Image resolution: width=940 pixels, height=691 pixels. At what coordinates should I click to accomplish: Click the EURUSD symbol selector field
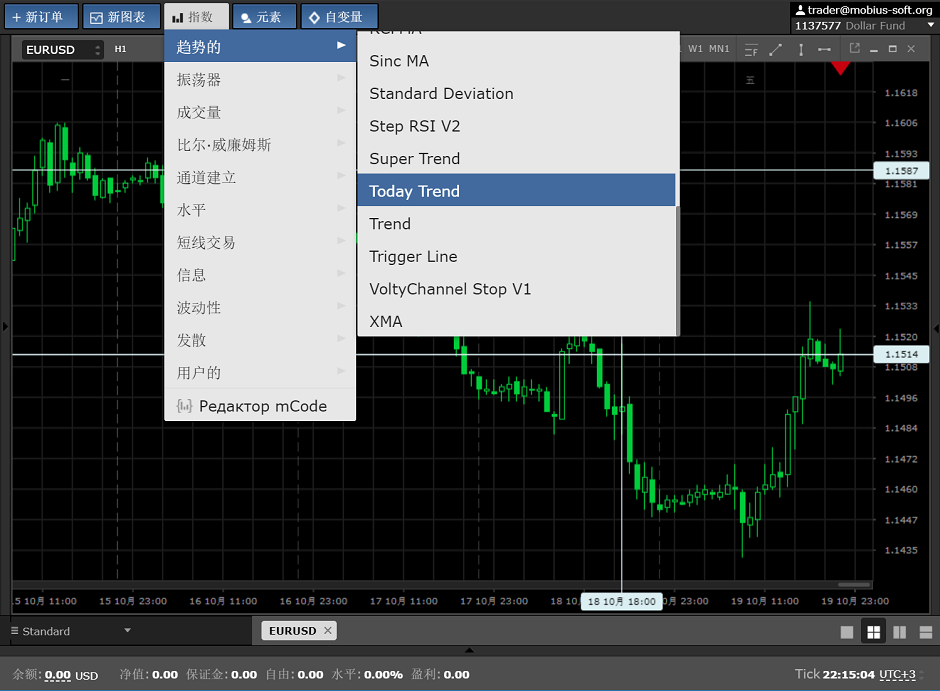click(x=62, y=49)
